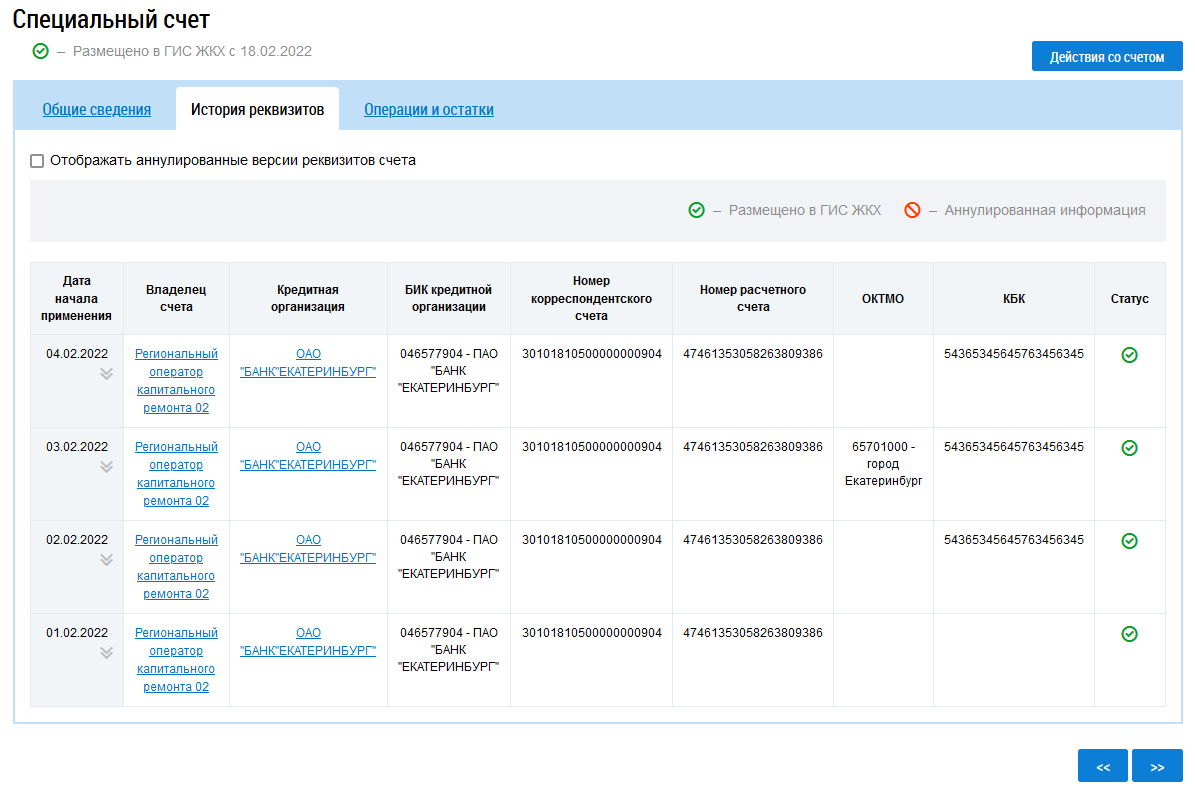Expand details for 01.02.2022 row
1195x795 pixels.
point(106,653)
